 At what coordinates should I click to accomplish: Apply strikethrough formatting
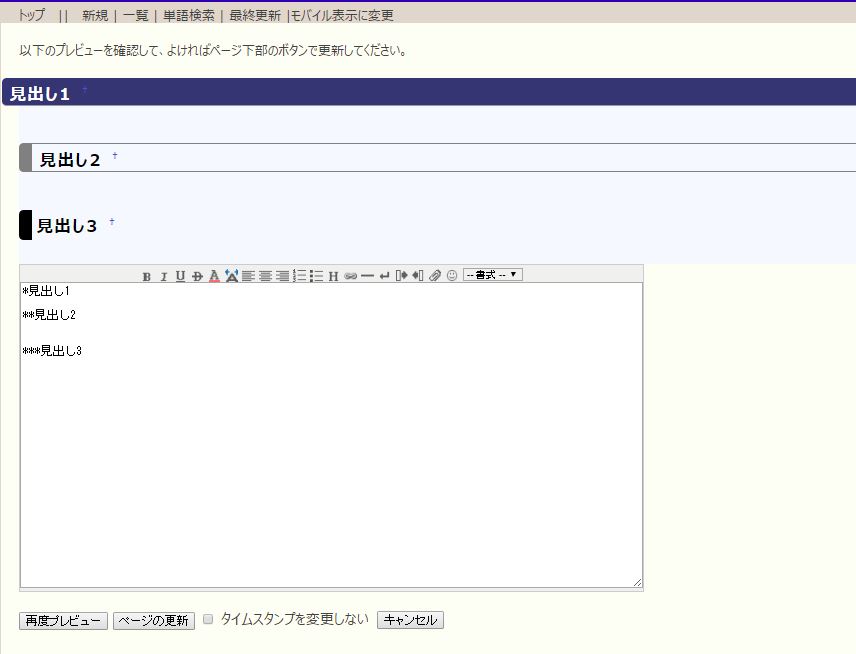point(197,276)
